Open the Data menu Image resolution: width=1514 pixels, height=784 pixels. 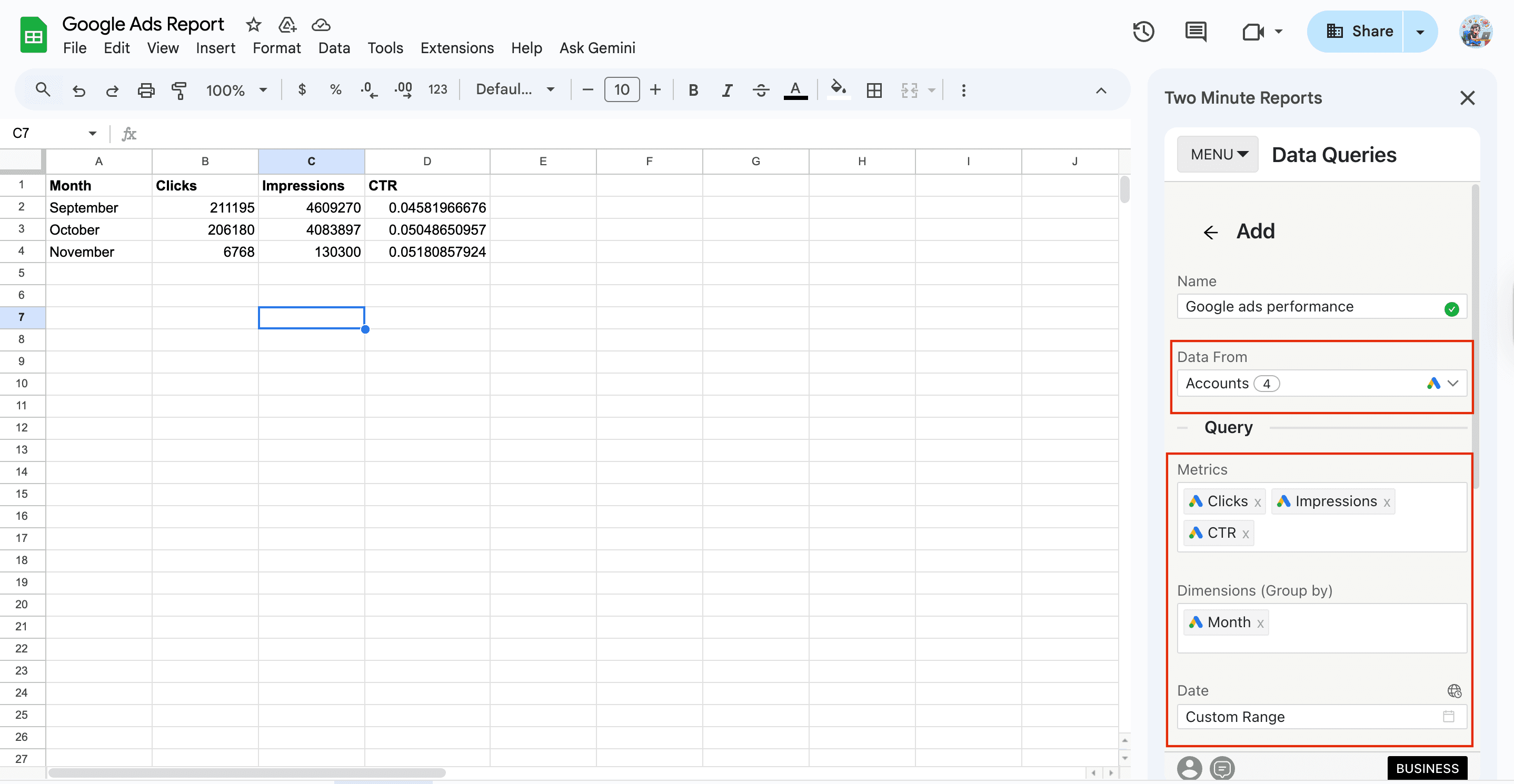(x=334, y=48)
